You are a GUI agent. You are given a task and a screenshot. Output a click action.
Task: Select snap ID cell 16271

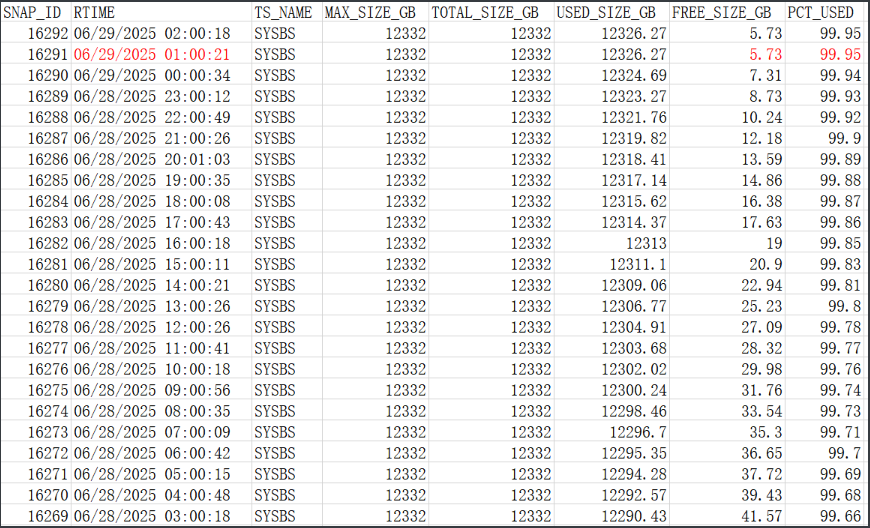click(x=47, y=475)
